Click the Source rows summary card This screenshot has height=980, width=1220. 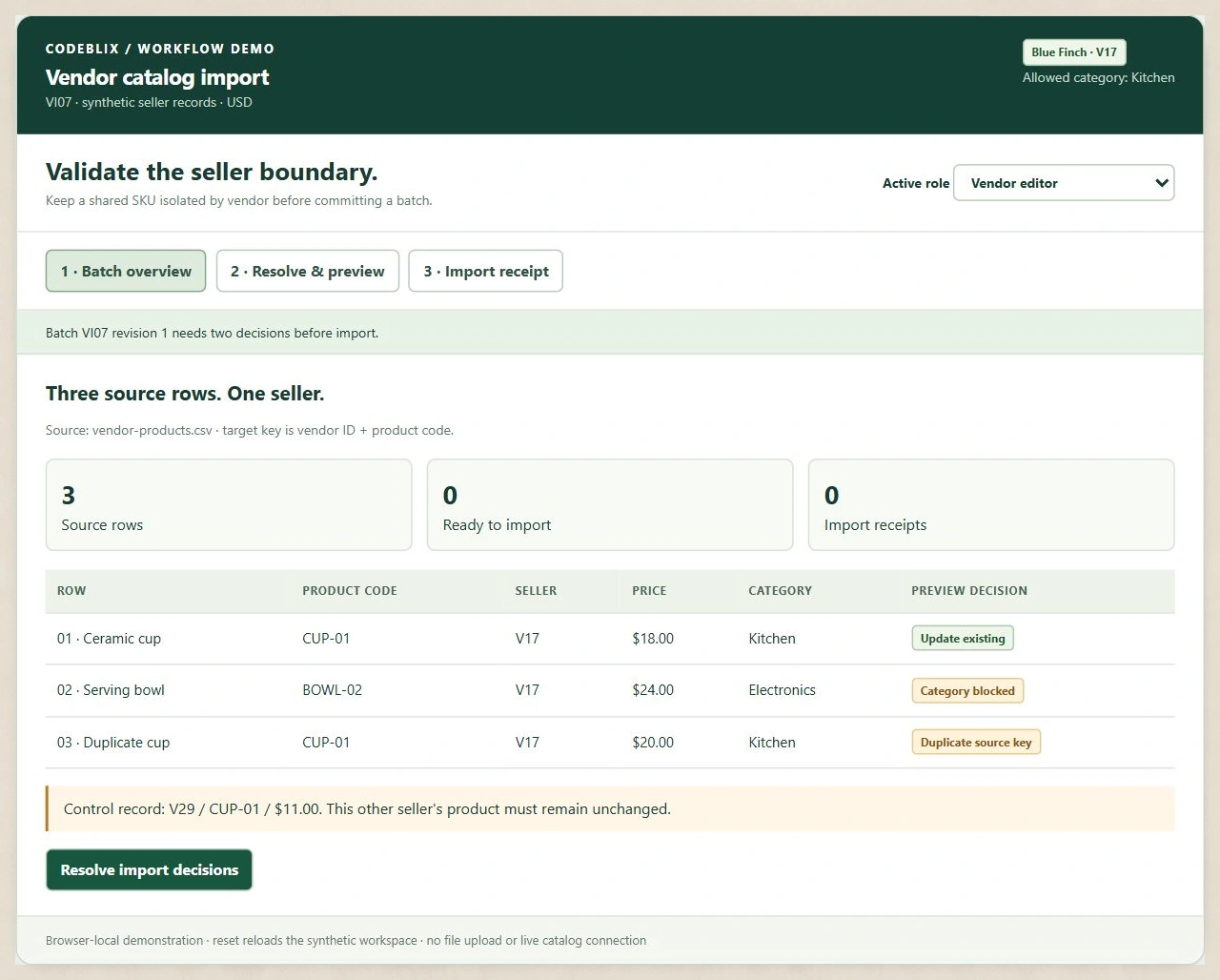pos(229,505)
